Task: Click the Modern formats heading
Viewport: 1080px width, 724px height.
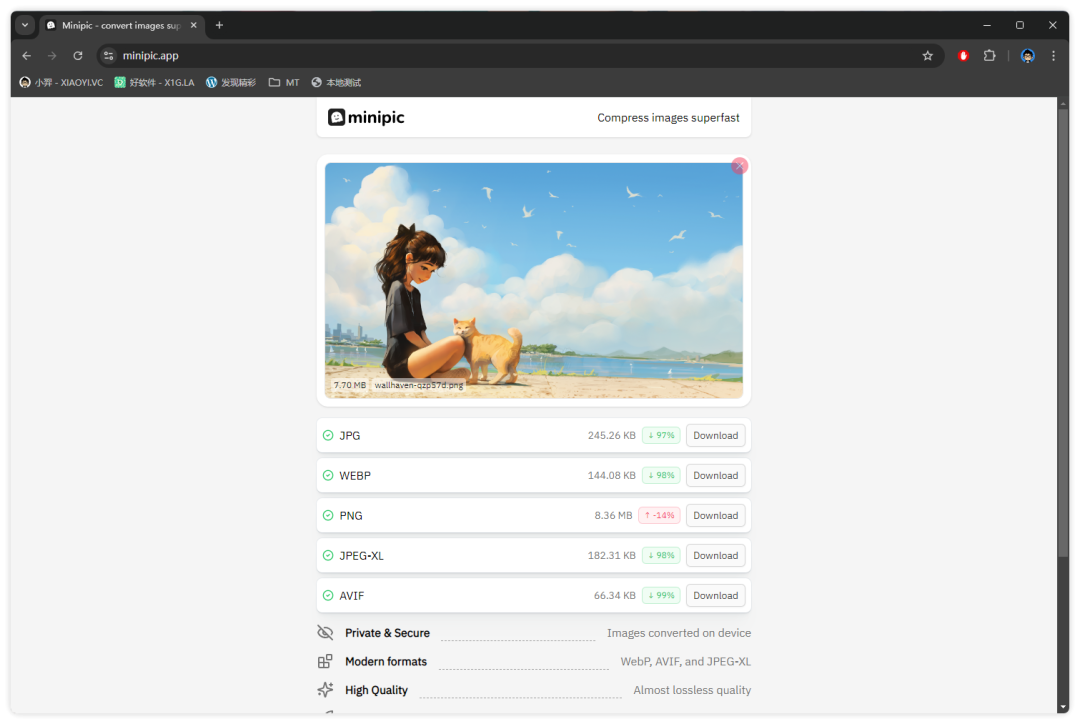Action: pyautogui.click(x=386, y=662)
